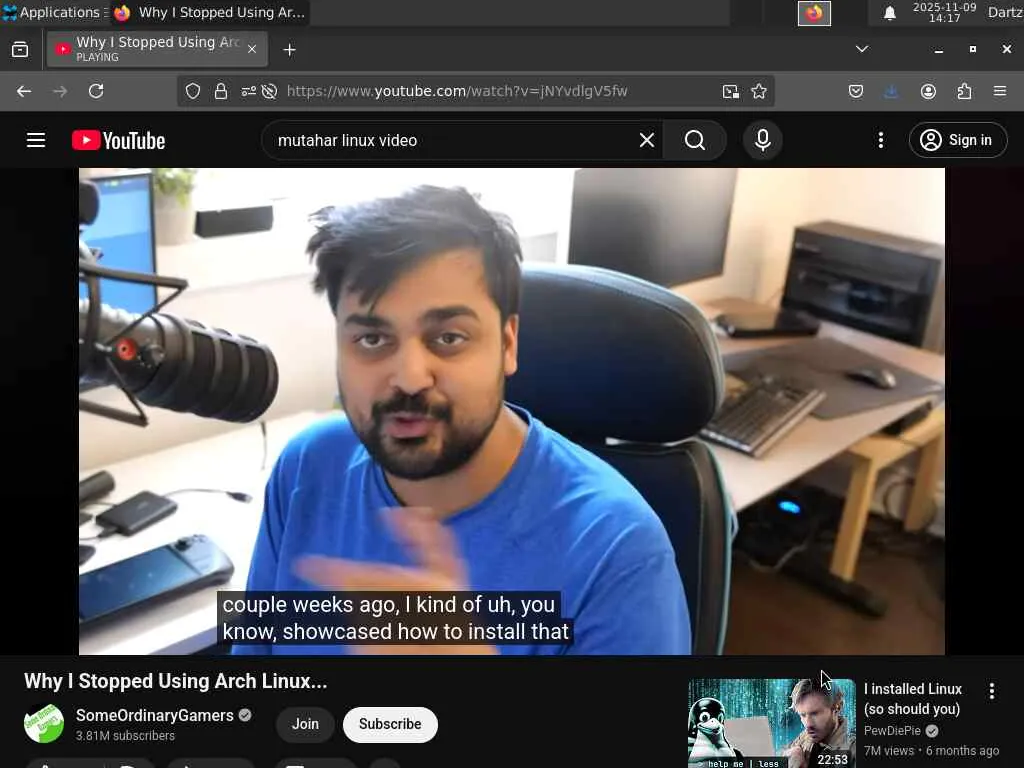Open the Firefox application menu
Screen dimensions: 1024x768
tap(1000, 91)
